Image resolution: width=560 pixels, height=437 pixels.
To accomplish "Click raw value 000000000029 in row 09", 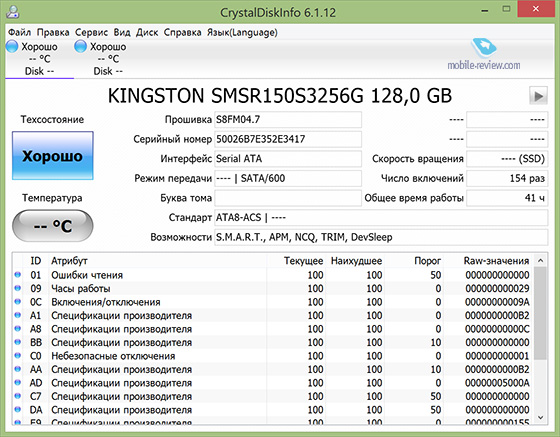I will [497, 288].
